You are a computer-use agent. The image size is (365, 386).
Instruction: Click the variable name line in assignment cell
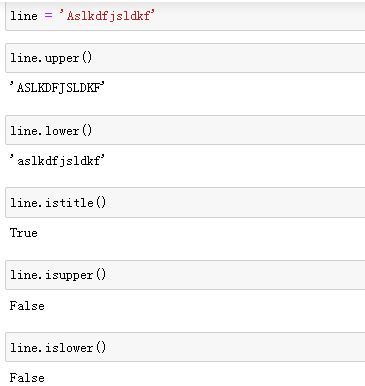pyautogui.click(x=24, y=16)
